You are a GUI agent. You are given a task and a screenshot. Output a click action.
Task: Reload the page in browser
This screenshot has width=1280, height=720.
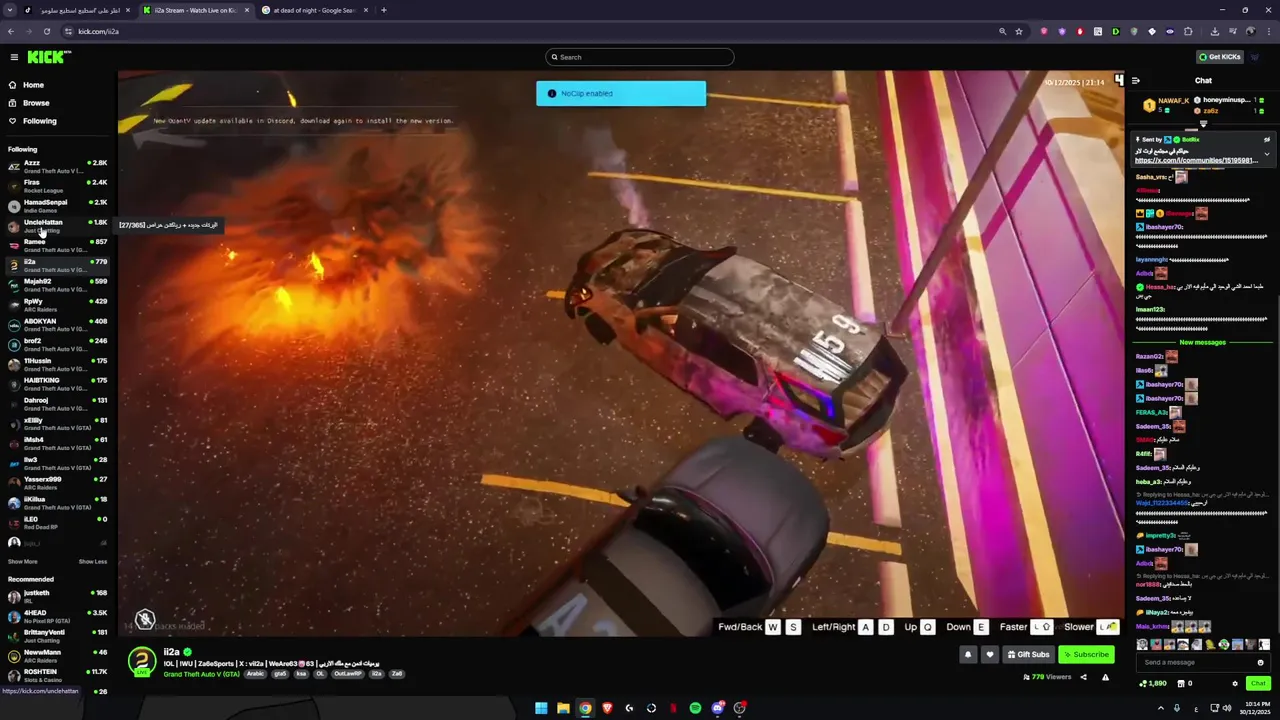46,31
